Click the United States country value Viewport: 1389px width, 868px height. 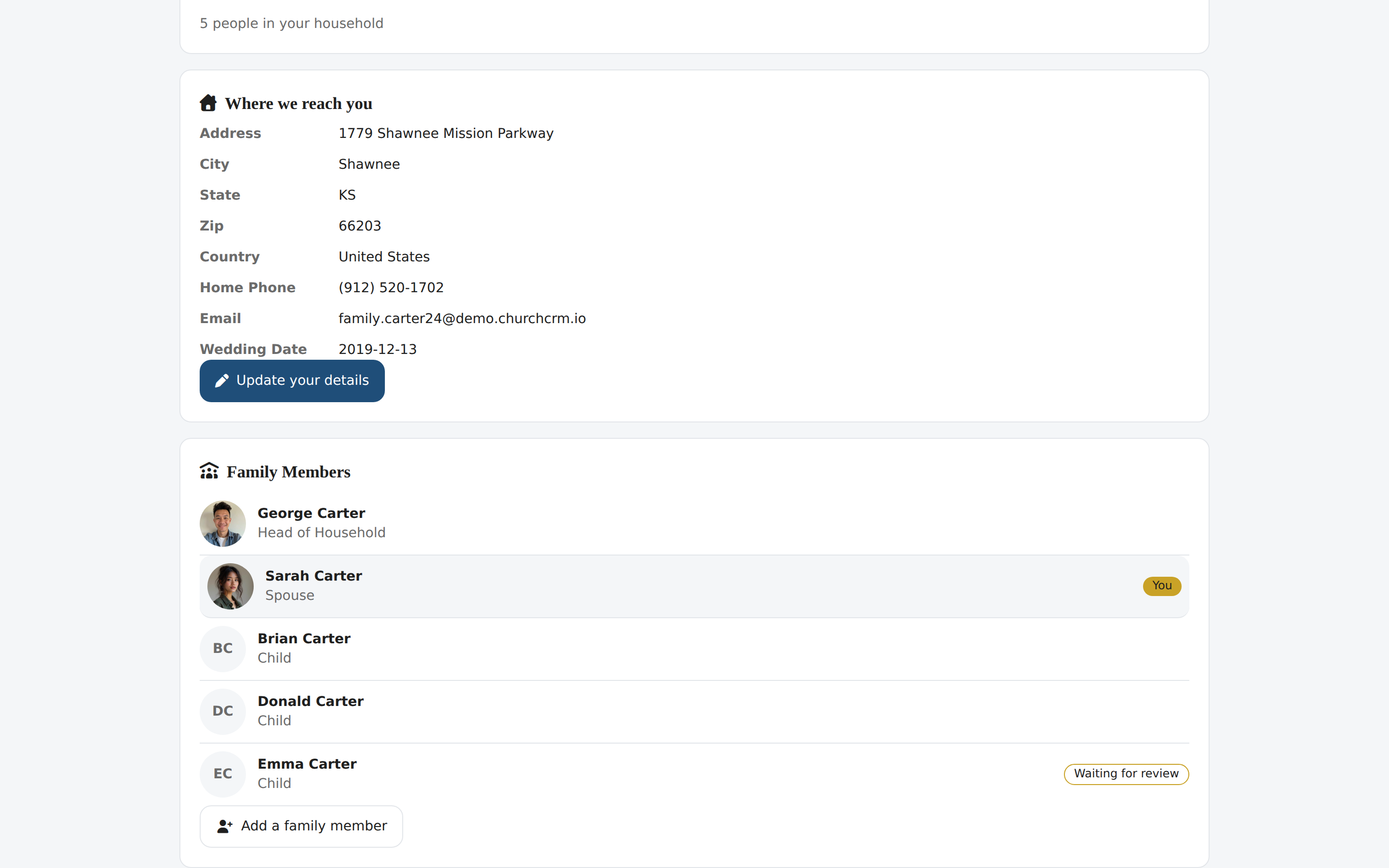click(384, 257)
